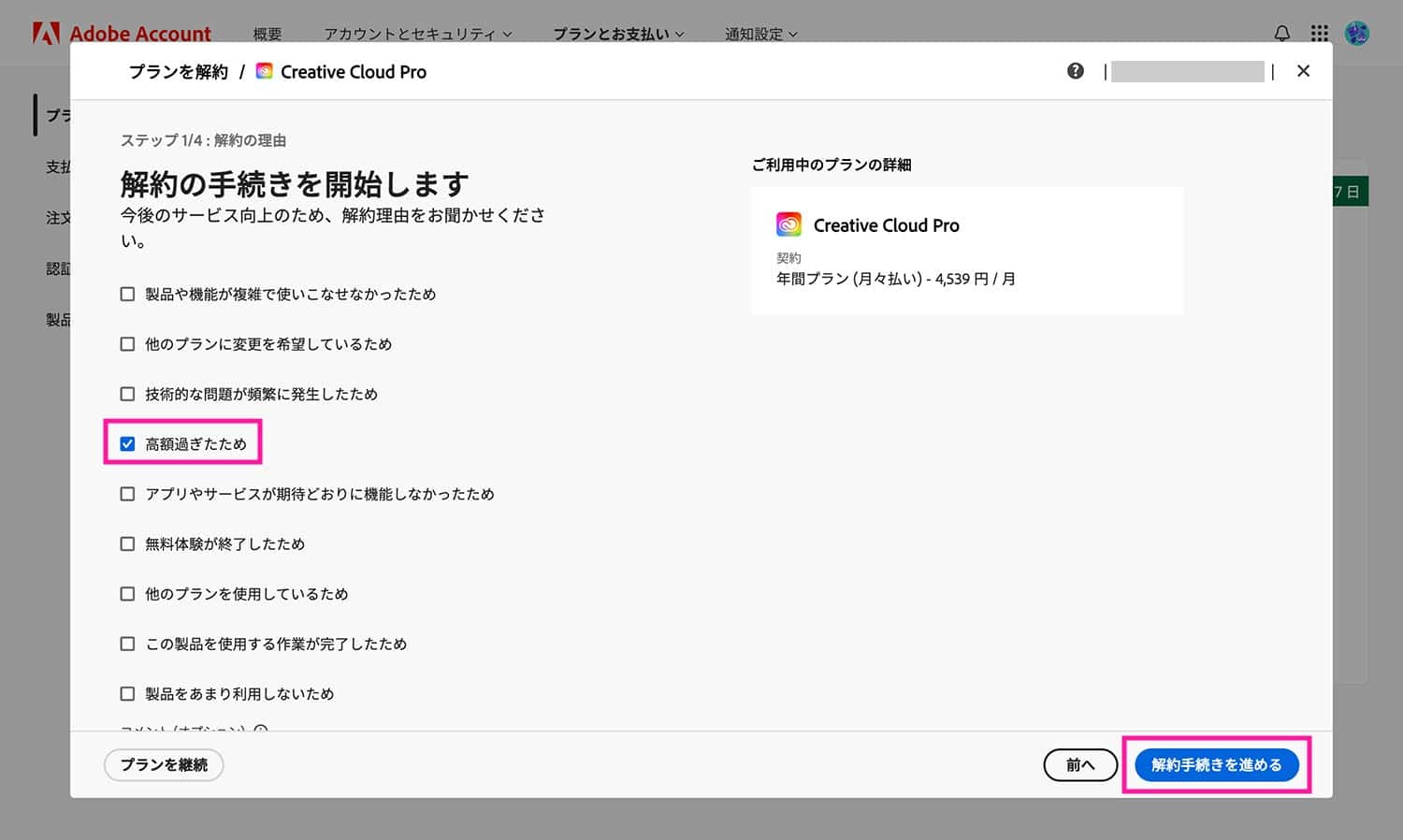Expand the アカウントとセキュリティ dropdown
The height and width of the screenshot is (840, 1403).
415,33
